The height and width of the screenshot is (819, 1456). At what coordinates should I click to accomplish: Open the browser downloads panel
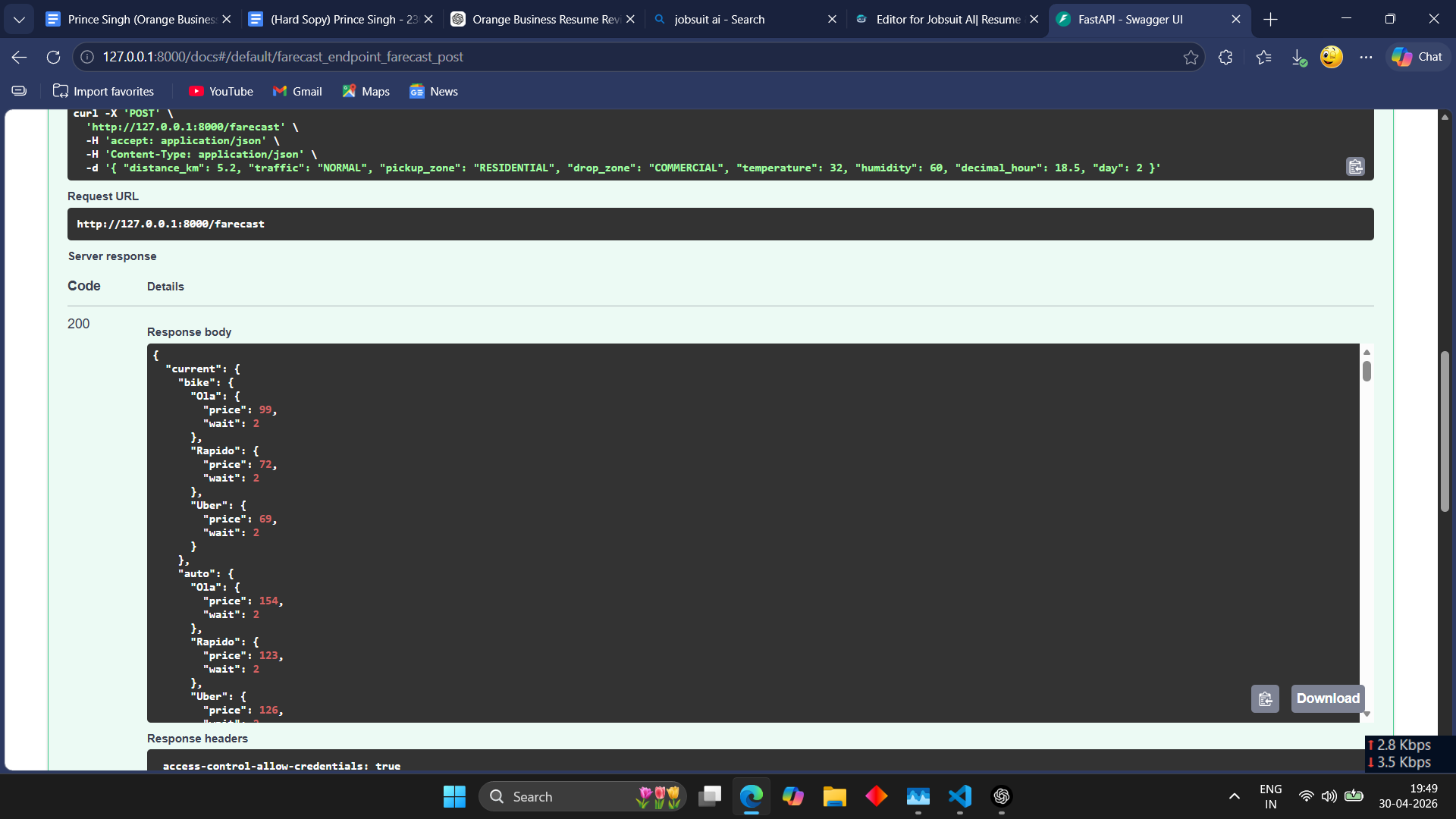tap(1298, 57)
